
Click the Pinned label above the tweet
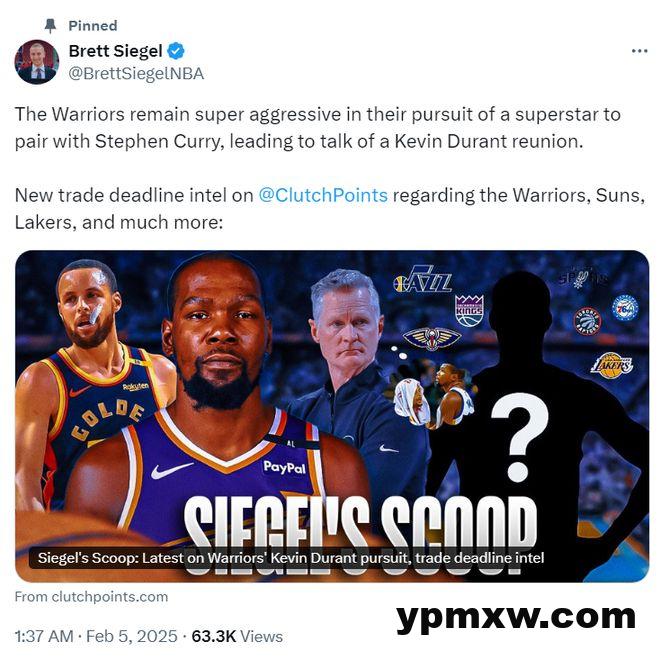pyautogui.click(x=93, y=26)
